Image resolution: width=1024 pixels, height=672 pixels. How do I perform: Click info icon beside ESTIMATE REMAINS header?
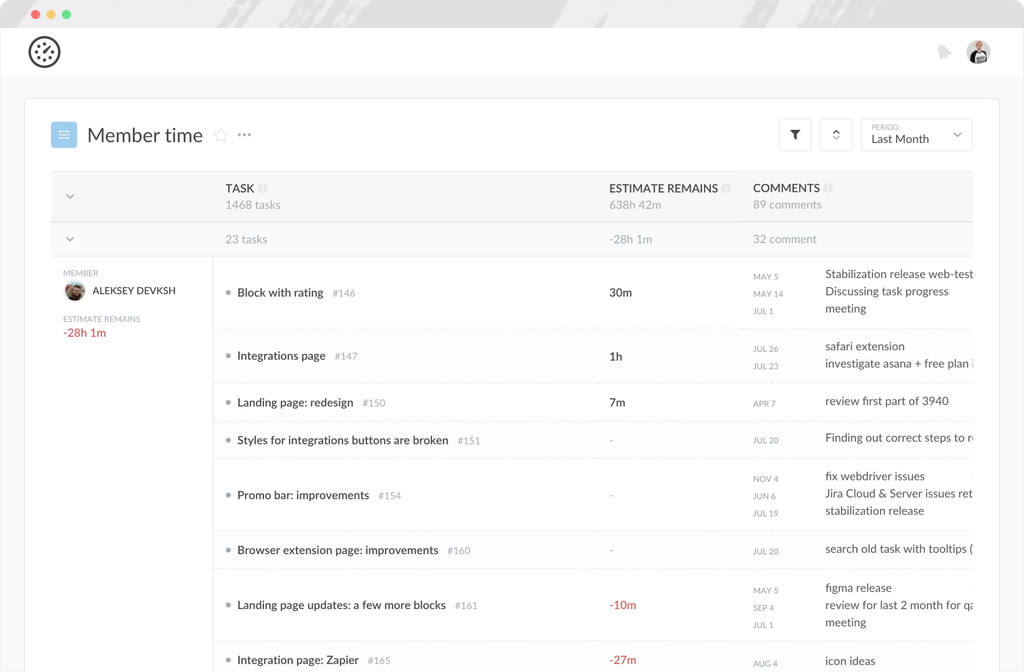pyautogui.click(x=727, y=188)
